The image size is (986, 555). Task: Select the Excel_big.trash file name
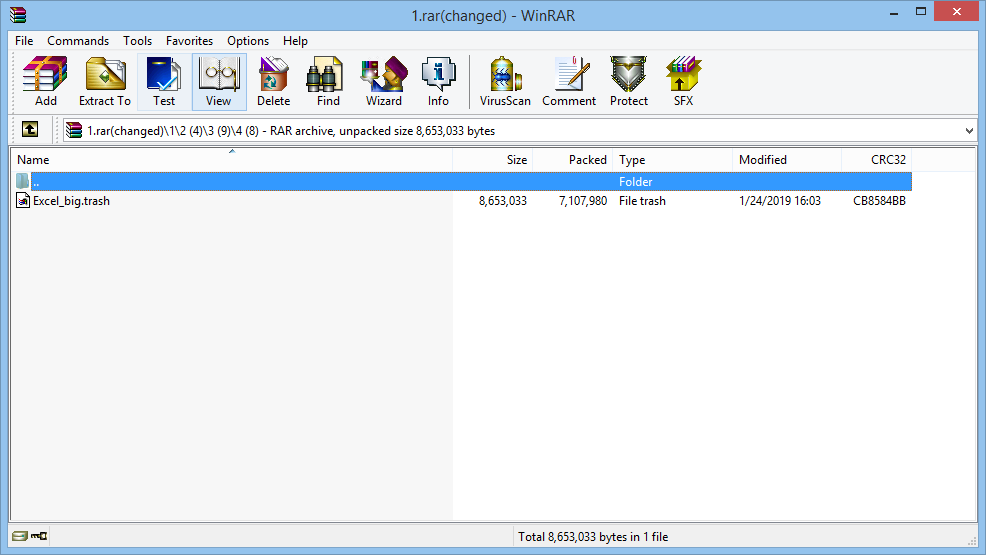click(71, 201)
